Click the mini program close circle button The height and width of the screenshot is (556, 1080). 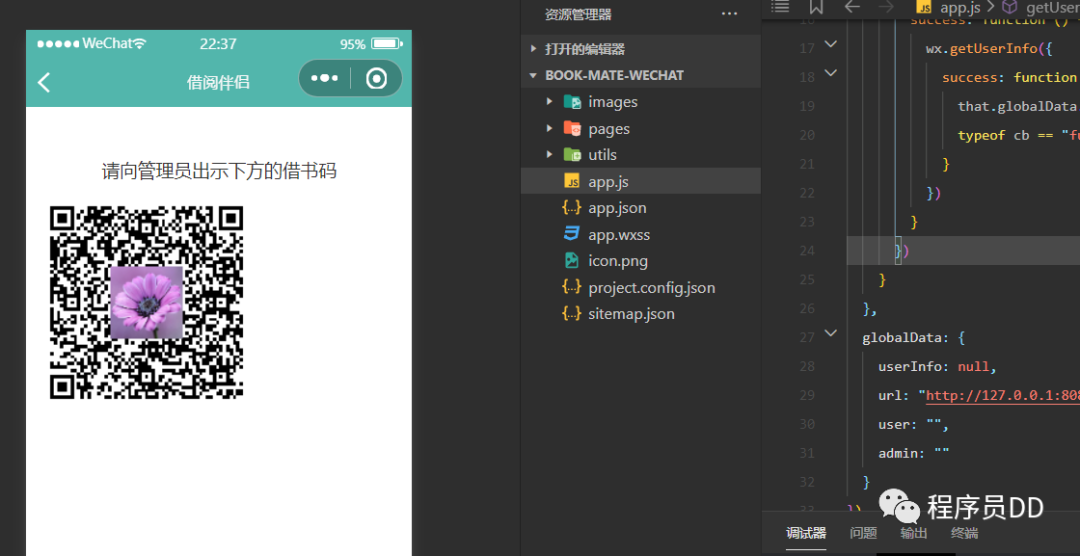tap(376, 78)
